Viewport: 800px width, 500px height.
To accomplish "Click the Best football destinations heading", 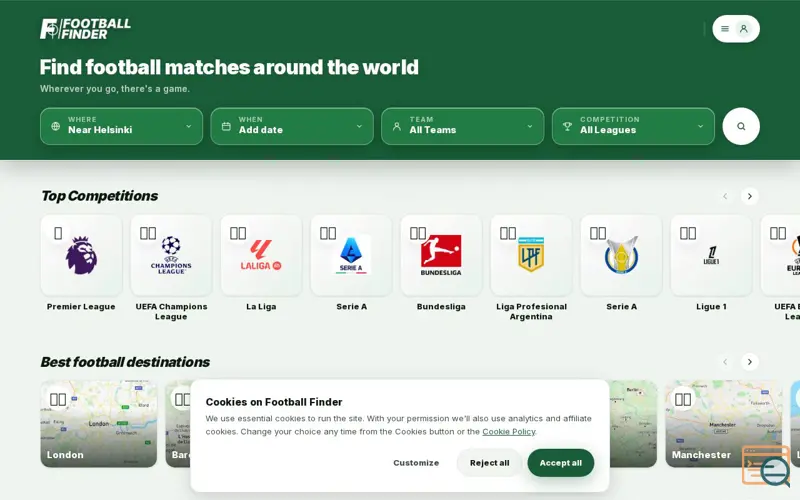I will click(x=126, y=362).
